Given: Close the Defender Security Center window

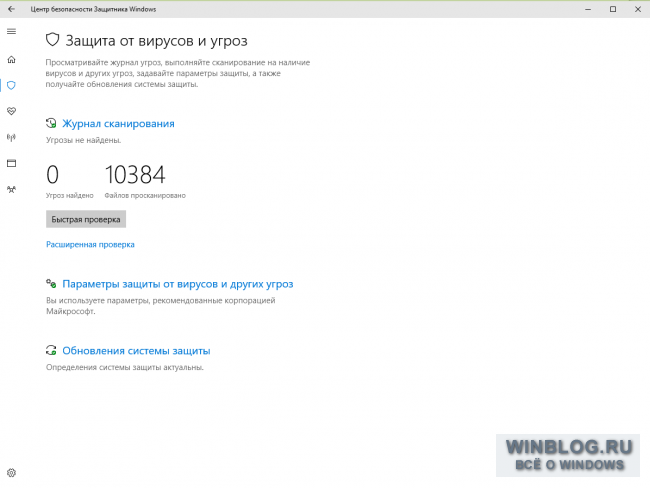Looking at the screenshot, I should [x=638, y=9].
